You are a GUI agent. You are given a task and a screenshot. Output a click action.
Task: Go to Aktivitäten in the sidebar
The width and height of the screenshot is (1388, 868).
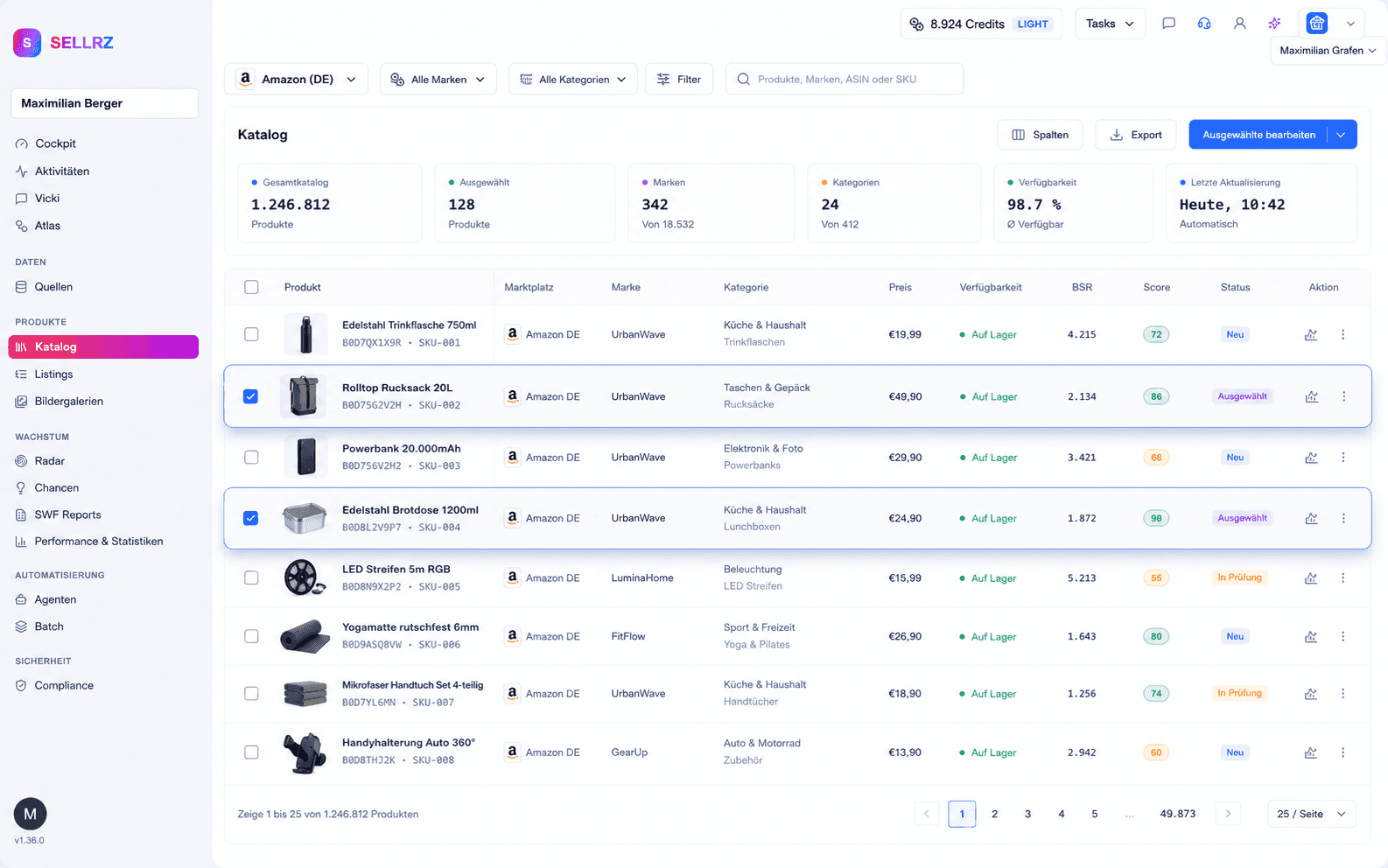[61, 171]
